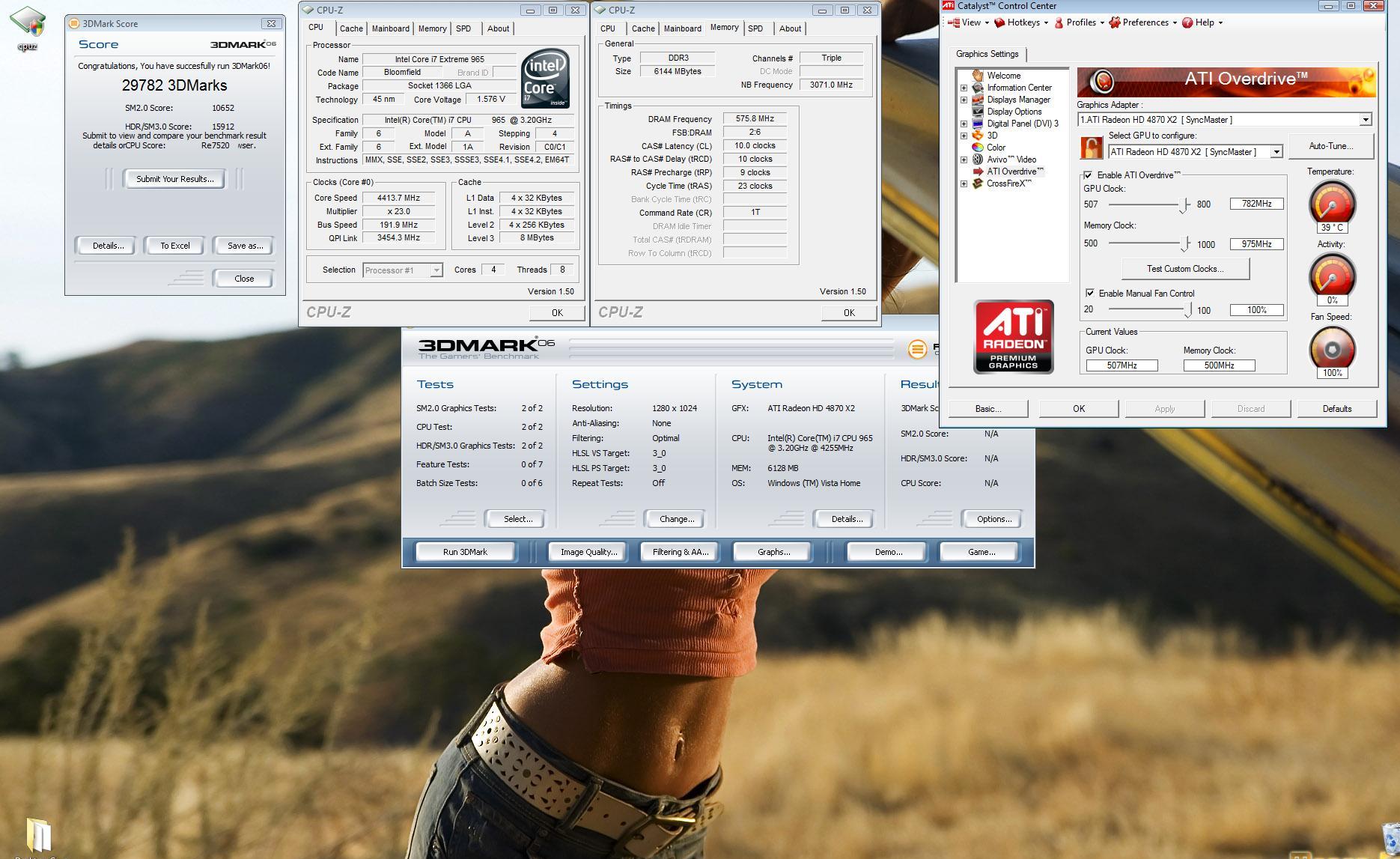1400x859 pixels.
Task: Expand the CrossFireX tree node
Action: pos(964,183)
